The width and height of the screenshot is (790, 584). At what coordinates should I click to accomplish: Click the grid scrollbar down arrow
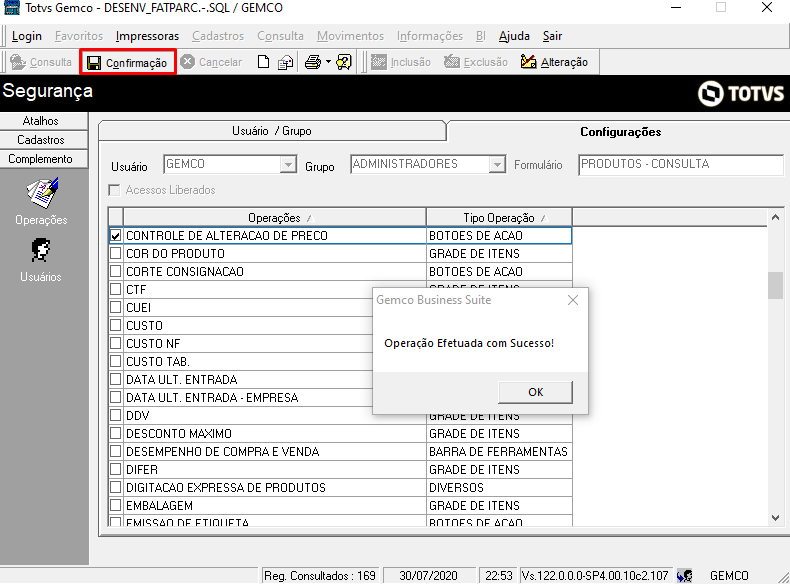[x=775, y=517]
